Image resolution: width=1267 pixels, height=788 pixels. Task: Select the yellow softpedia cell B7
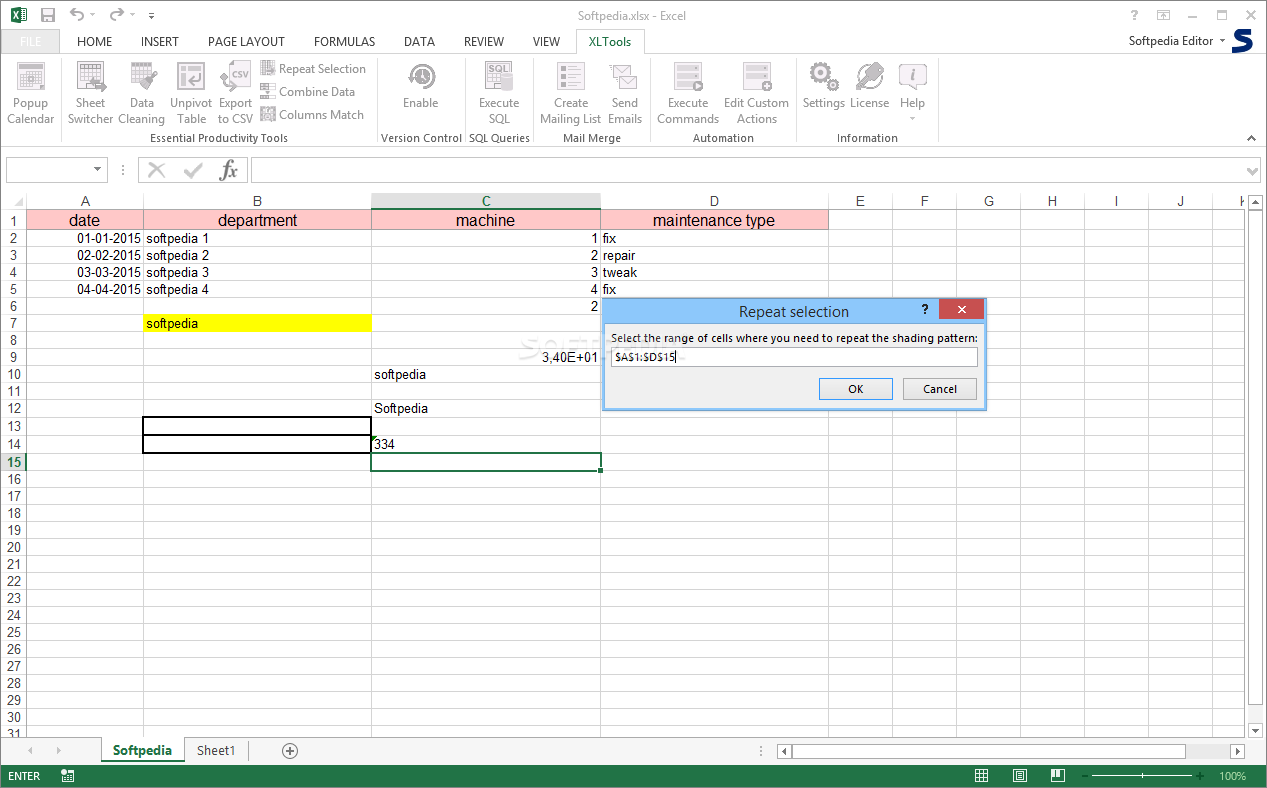257,323
